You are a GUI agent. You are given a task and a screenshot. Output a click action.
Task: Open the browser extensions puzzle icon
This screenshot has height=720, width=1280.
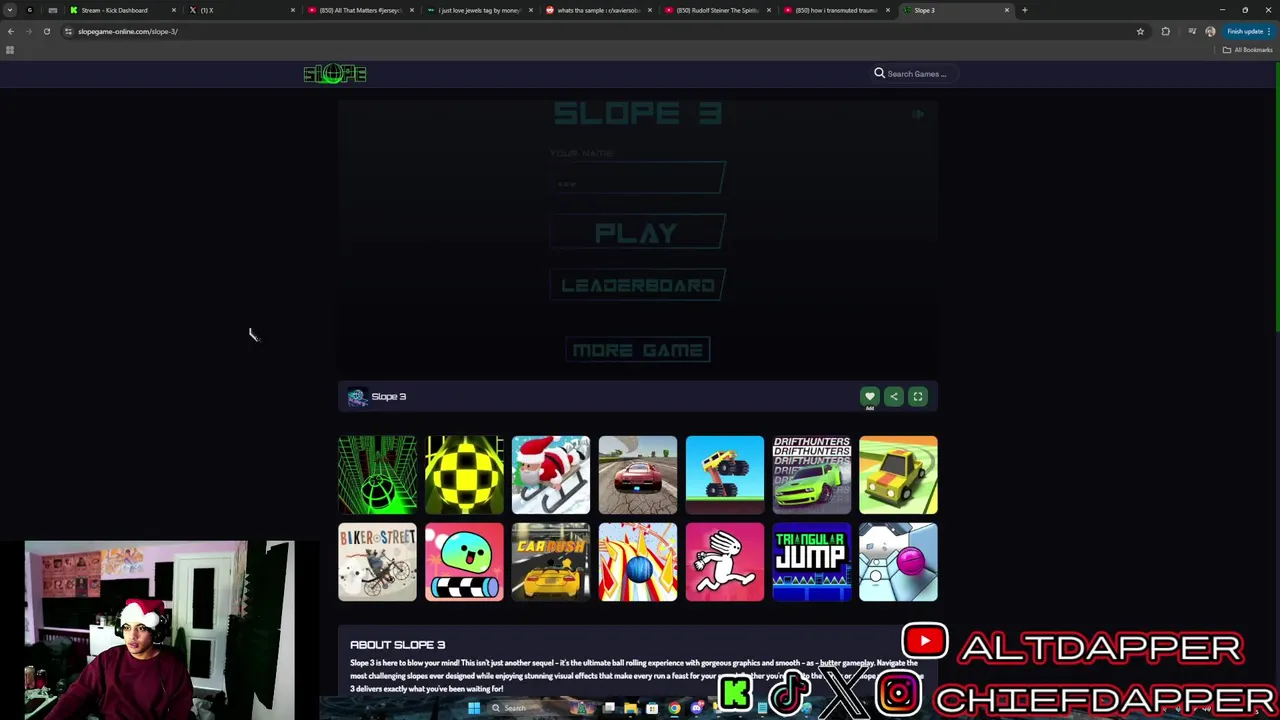click(x=1165, y=31)
